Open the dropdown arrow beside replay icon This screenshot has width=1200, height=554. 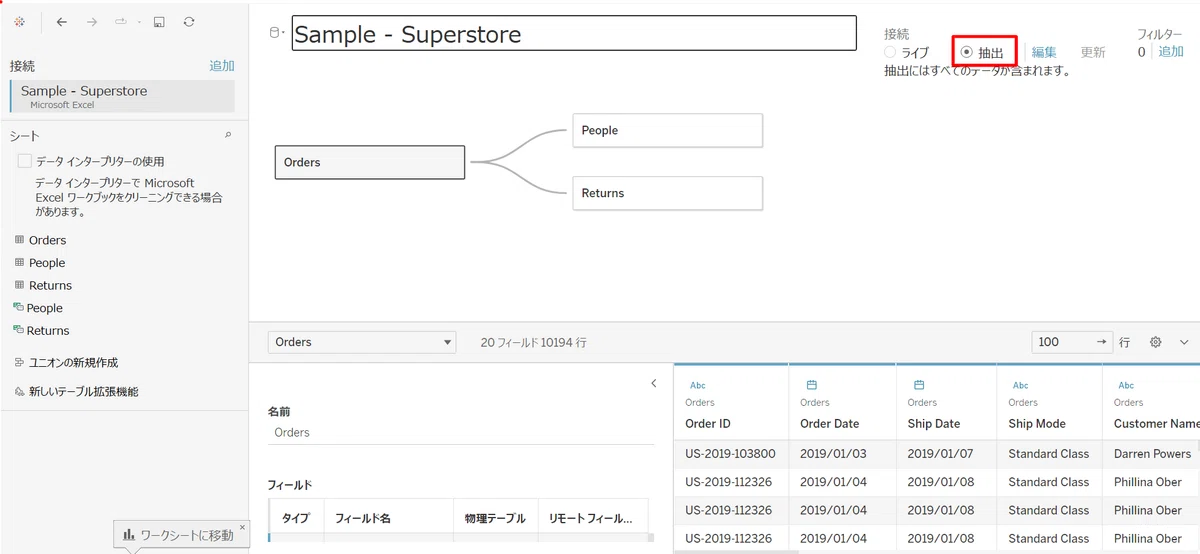click(138, 21)
